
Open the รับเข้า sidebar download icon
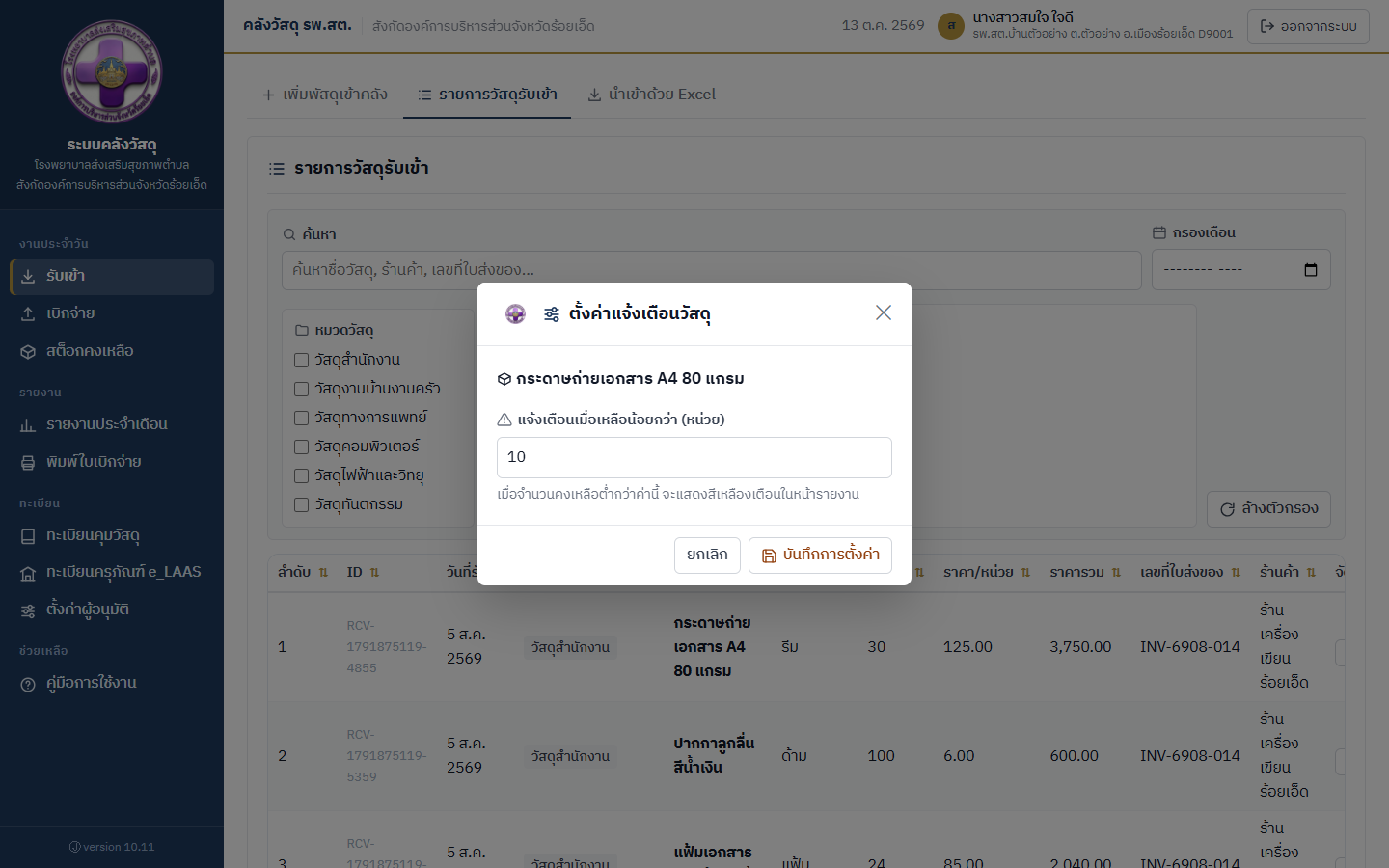(28, 277)
